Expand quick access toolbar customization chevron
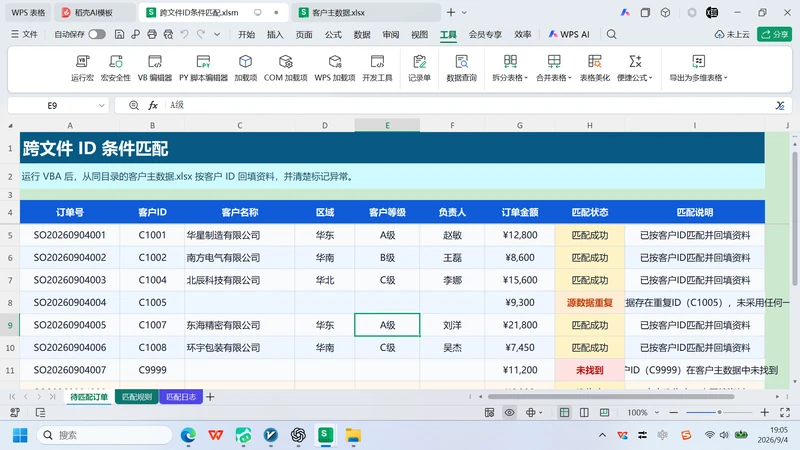800x450 pixels. [217, 34]
